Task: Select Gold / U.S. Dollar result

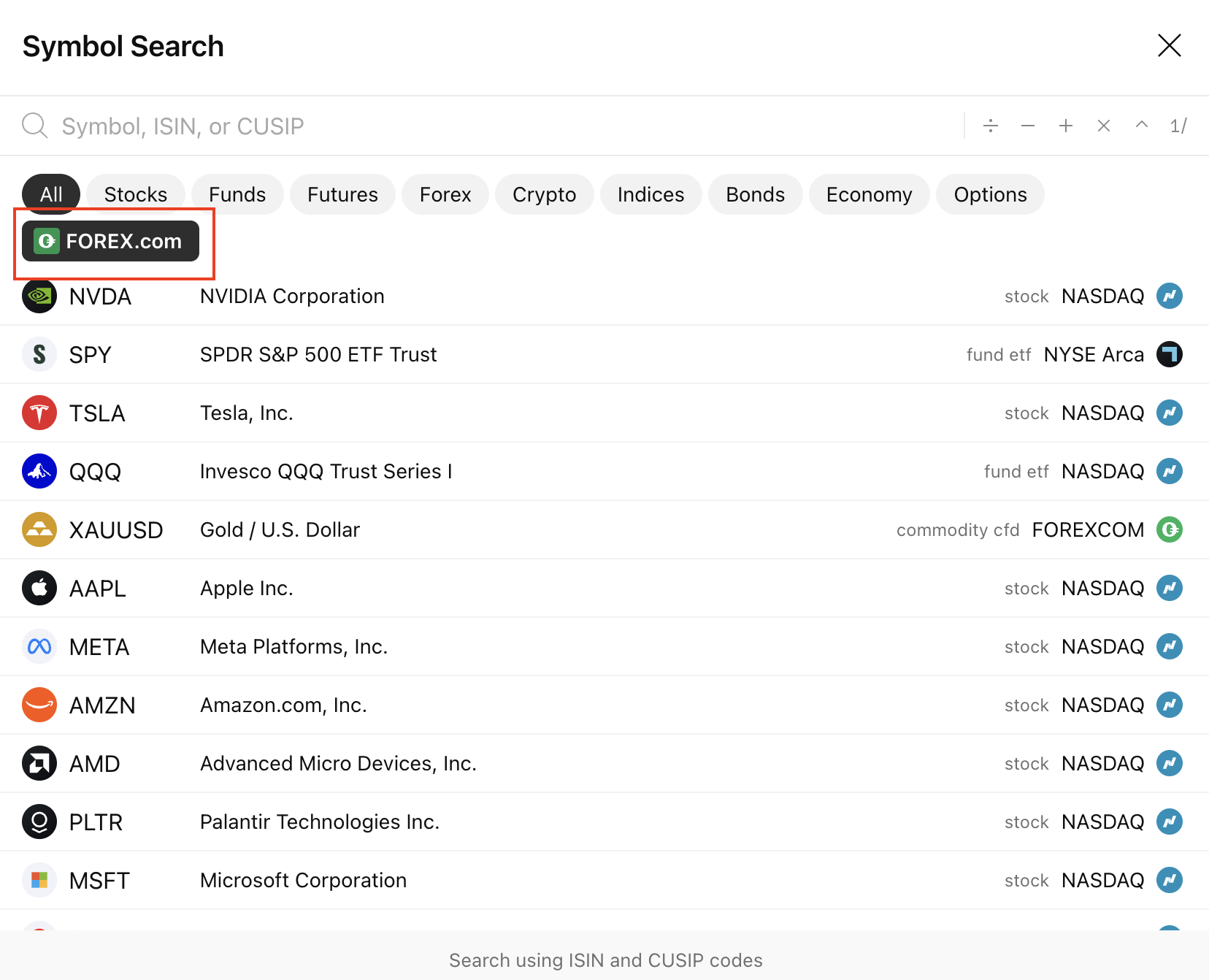Action: [x=280, y=529]
